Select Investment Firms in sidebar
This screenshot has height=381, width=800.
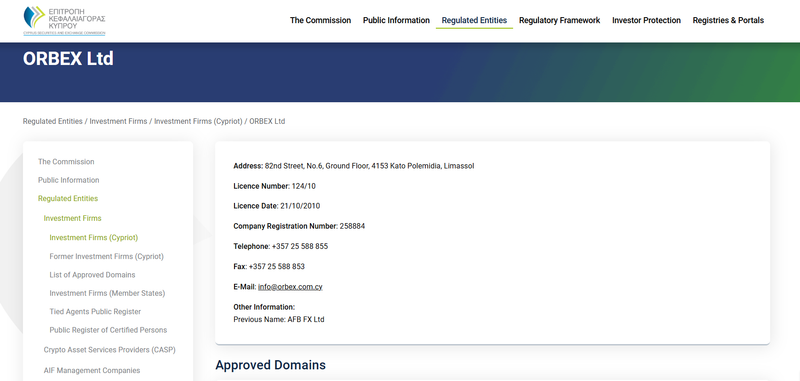coord(72,218)
